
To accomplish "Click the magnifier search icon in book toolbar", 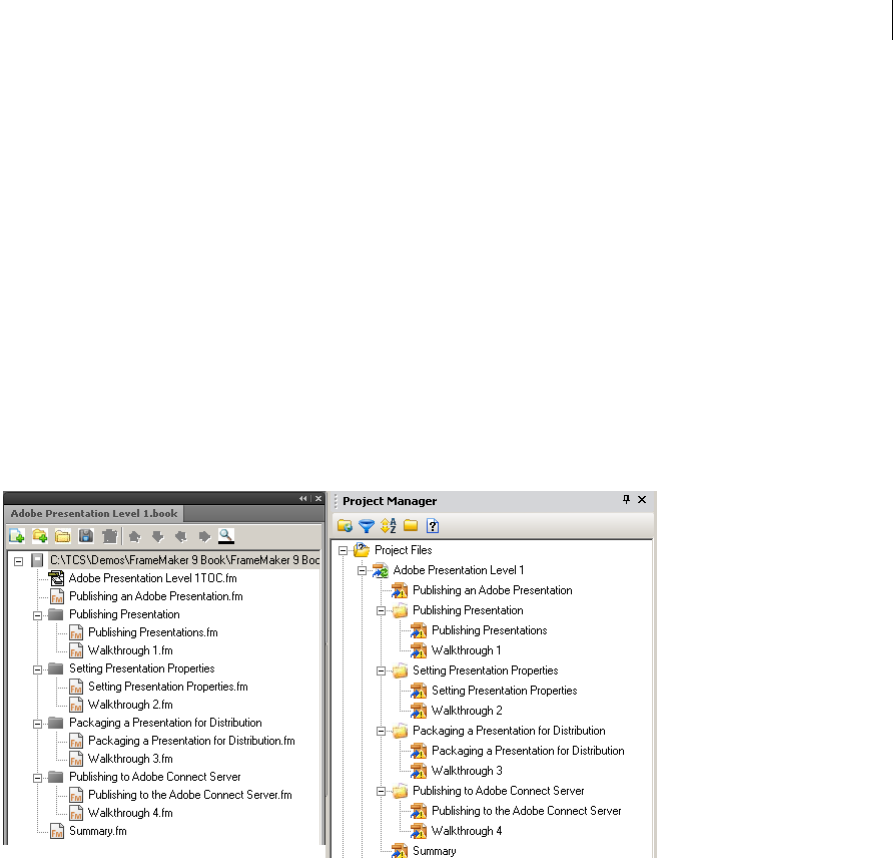I will pos(226,536).
